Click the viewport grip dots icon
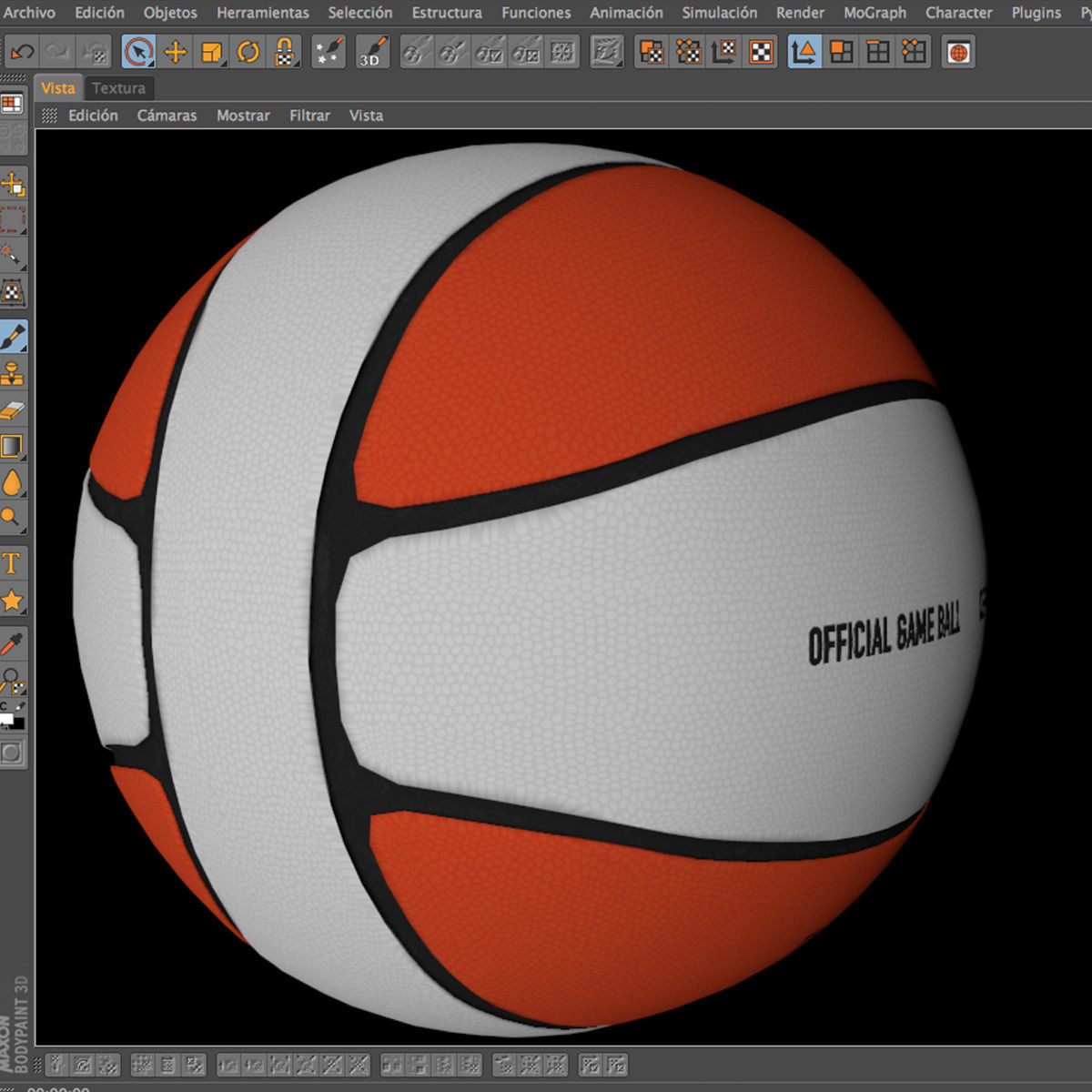This screenshot has height=1092, width=1092. pyautogui.click(x=49, y=116)
